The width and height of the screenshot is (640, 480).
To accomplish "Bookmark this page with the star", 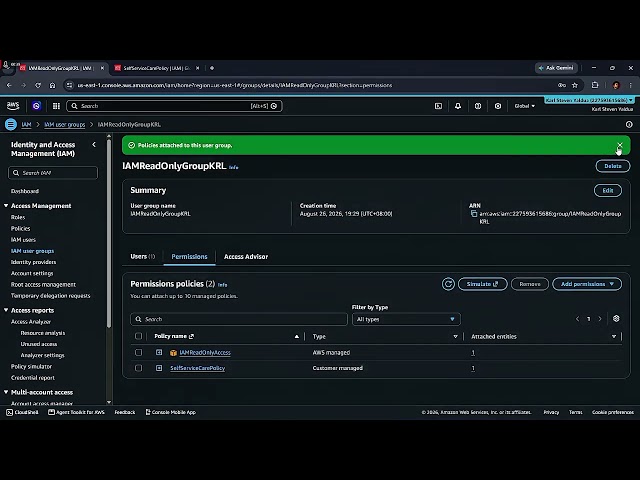I will pos(575,85).
